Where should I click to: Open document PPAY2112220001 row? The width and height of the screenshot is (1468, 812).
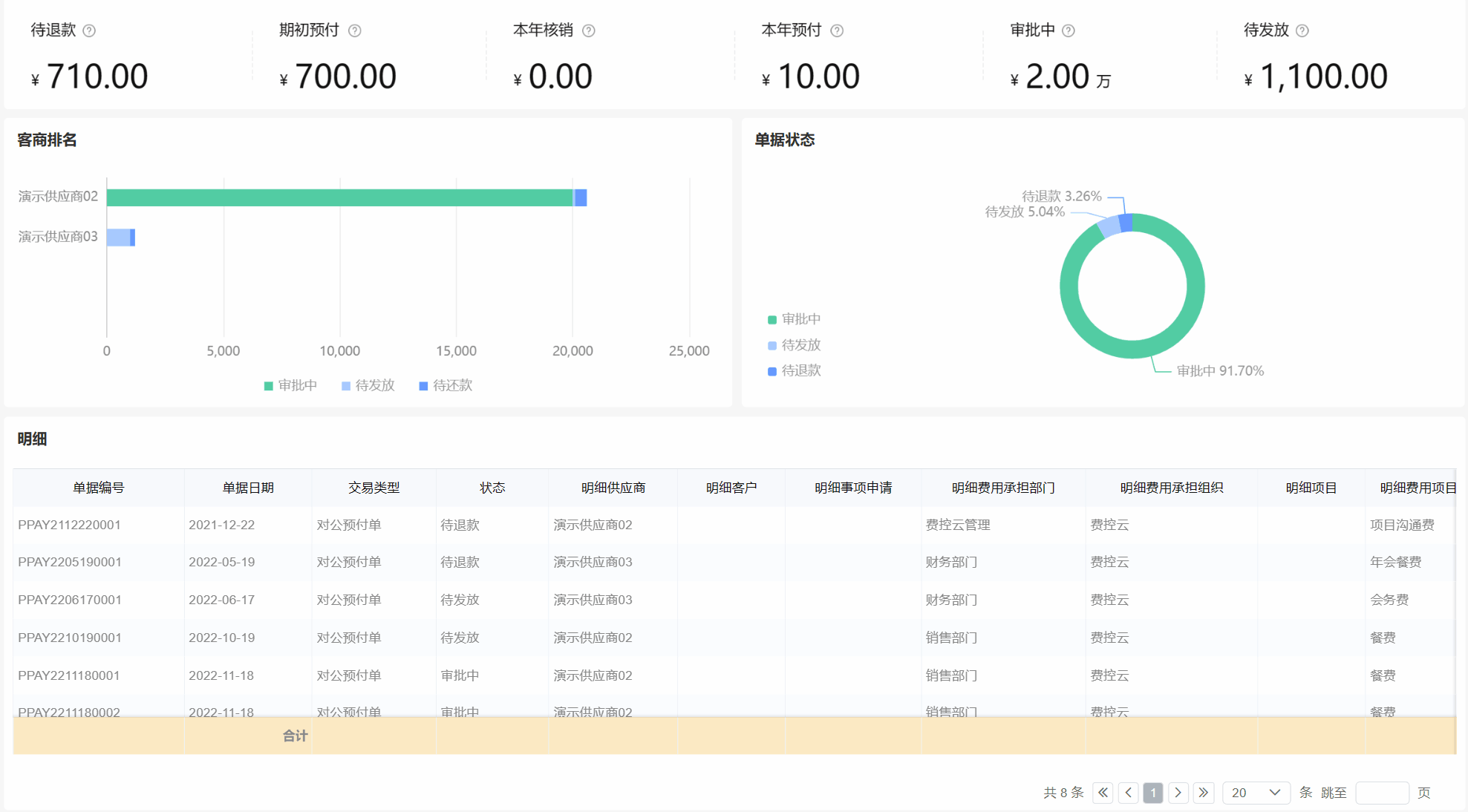69,525
